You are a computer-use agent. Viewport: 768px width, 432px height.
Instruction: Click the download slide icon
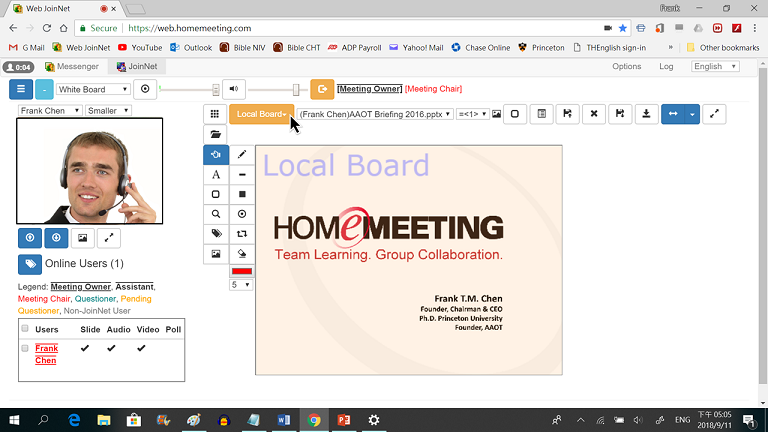[647, 114]
